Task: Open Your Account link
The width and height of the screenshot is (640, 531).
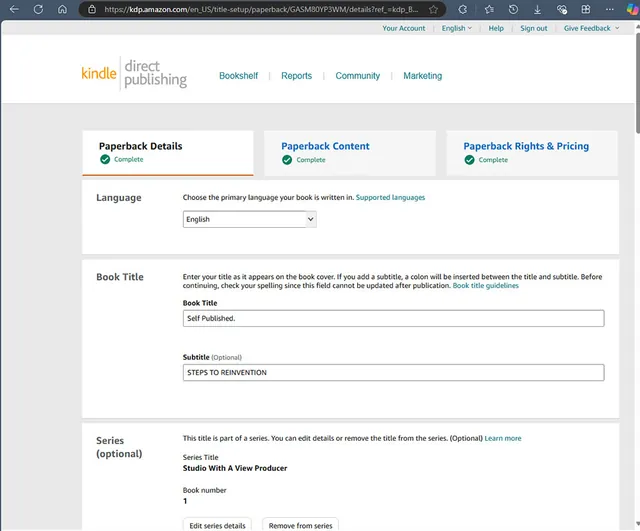Action: [x=404, y=28]
